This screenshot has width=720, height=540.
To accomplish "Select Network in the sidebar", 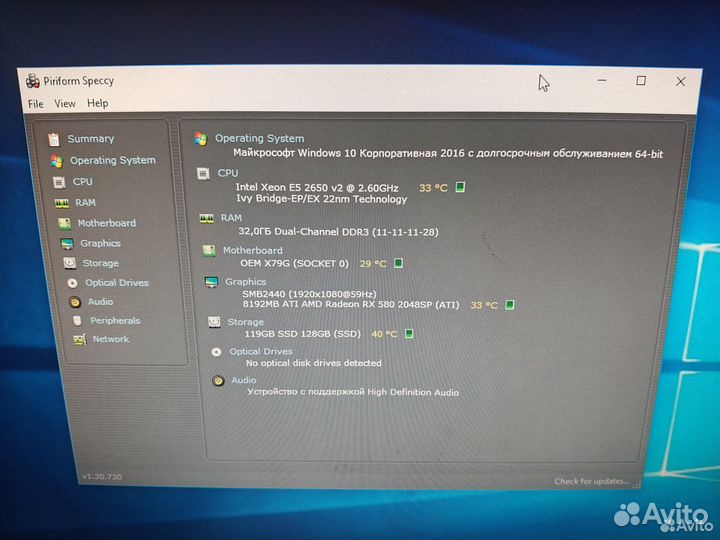I will (x=111, y=339).
